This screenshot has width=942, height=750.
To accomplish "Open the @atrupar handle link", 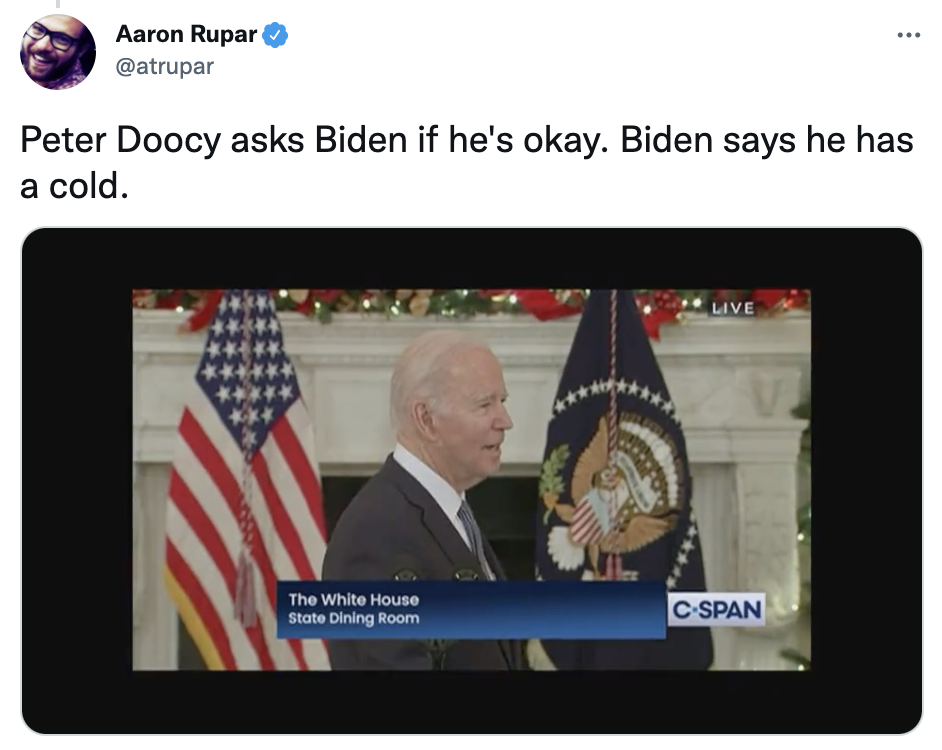I will tap(164, 66).
